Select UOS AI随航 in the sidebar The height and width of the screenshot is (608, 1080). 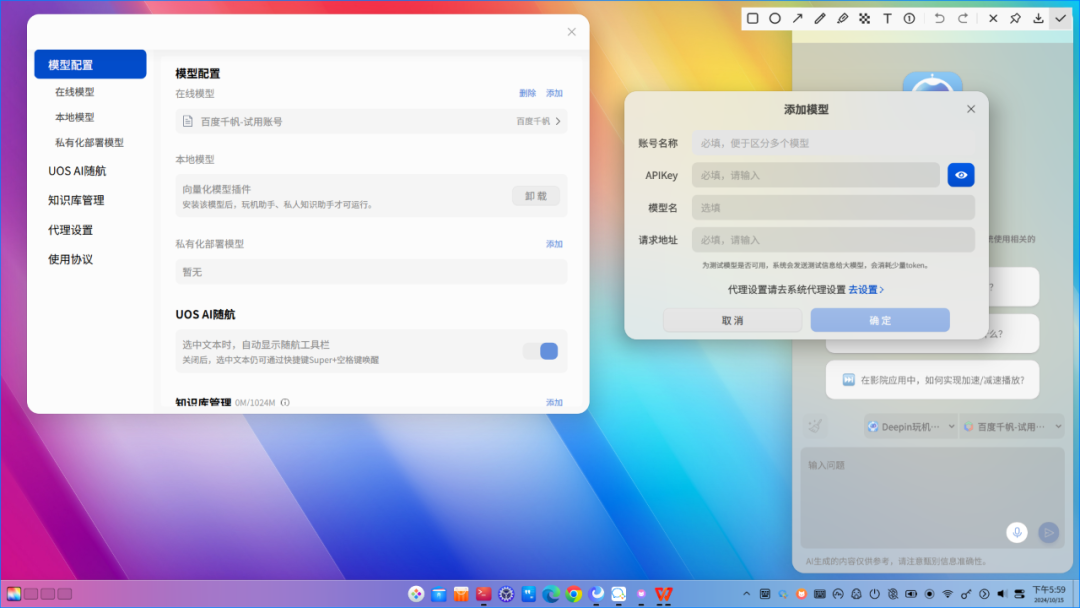coord(77,171)
